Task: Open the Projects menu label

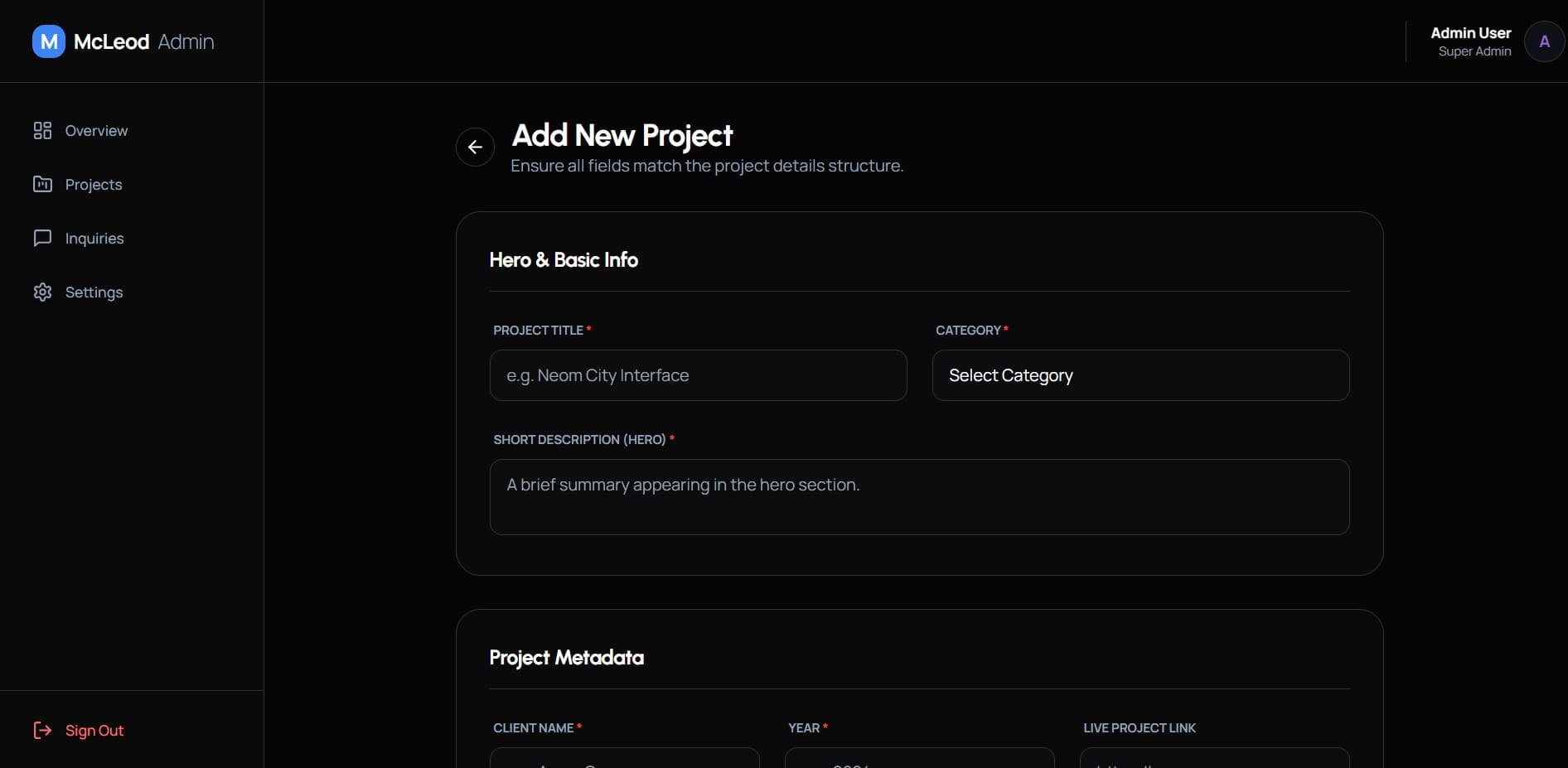Action: click(x=94, y=185)
